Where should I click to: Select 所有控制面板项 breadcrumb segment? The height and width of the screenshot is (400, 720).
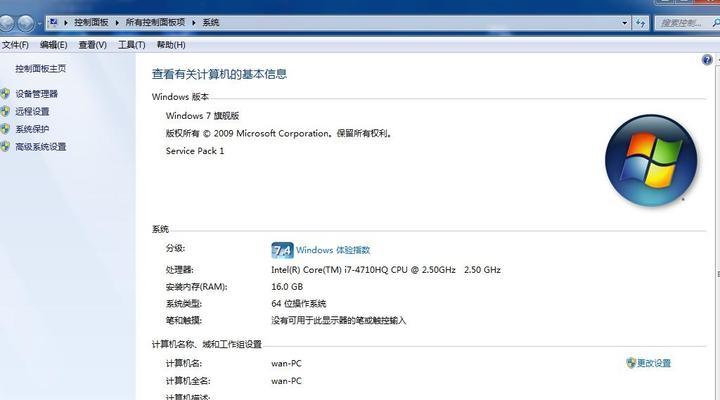point(155,22)
